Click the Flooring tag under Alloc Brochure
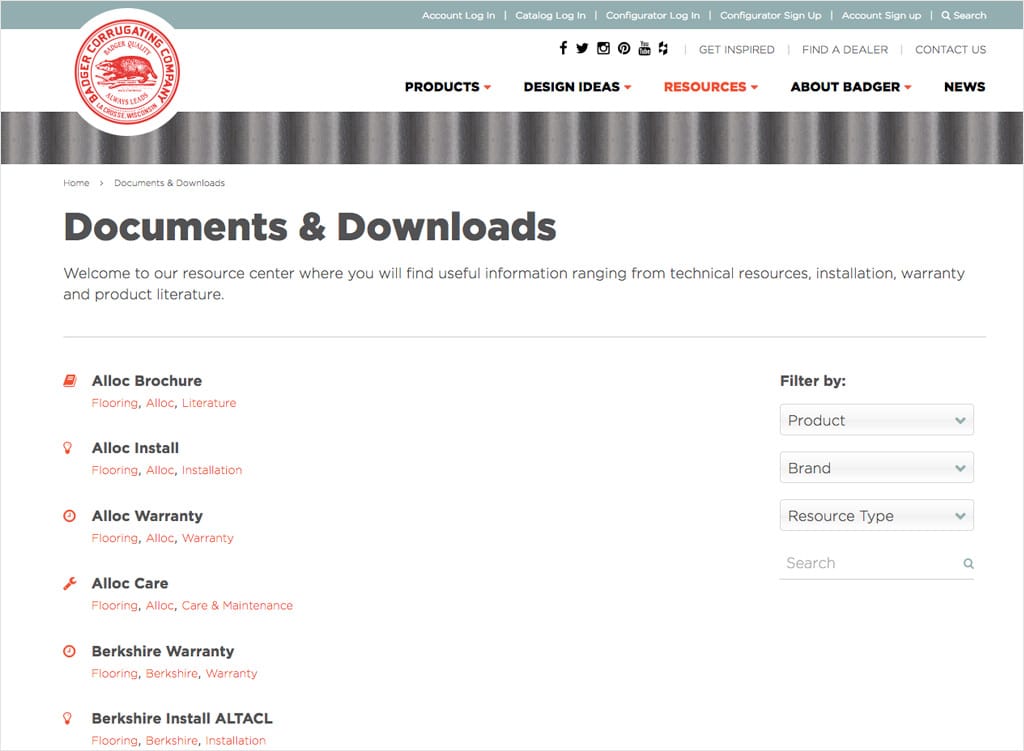The width and height of the screenshot is (1024, 751). (x=115, y=403)
